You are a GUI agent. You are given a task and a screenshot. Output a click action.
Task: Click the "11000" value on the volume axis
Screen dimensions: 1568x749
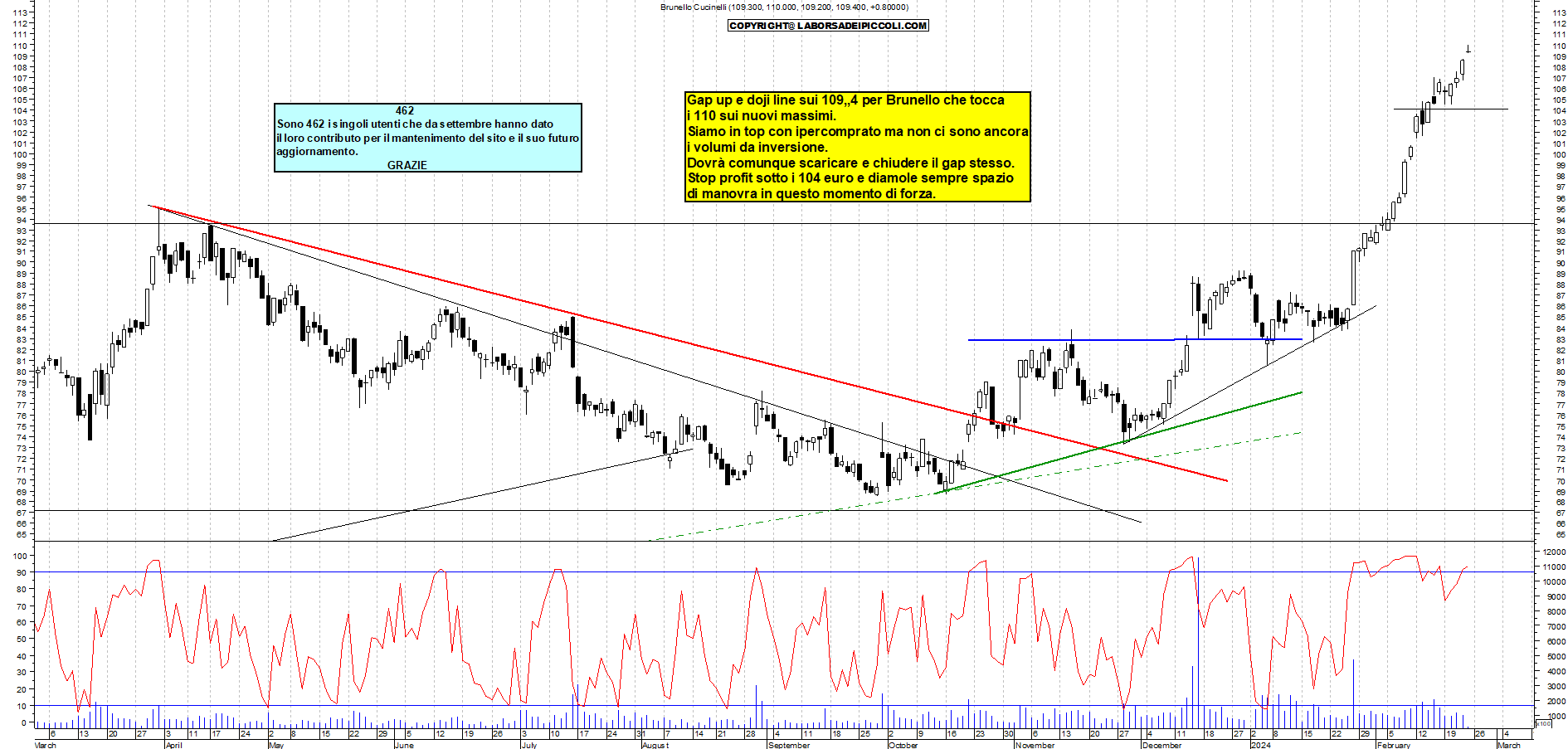click(x=1553, y=567)
